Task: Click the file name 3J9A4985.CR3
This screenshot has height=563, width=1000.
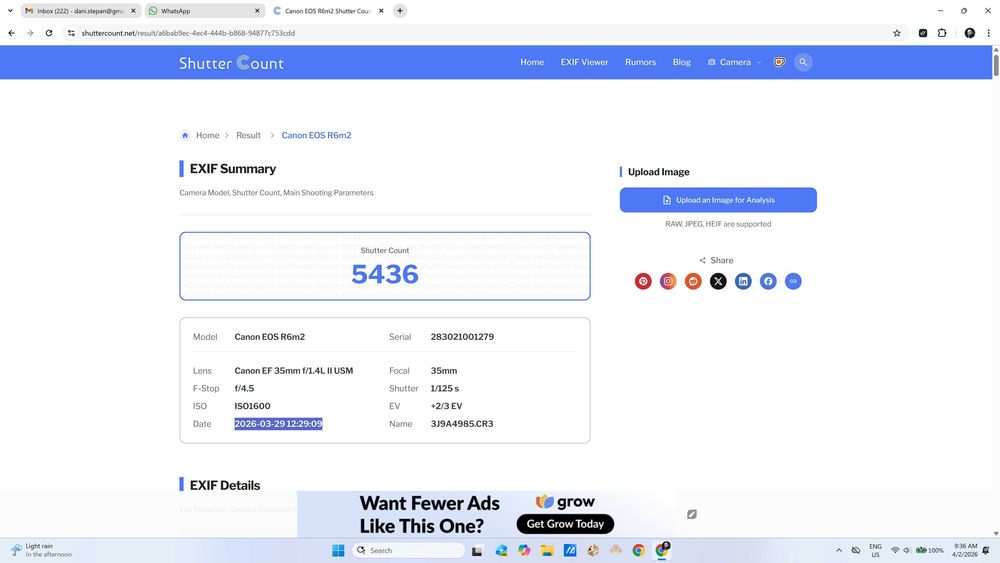Action: coord(462,424)
